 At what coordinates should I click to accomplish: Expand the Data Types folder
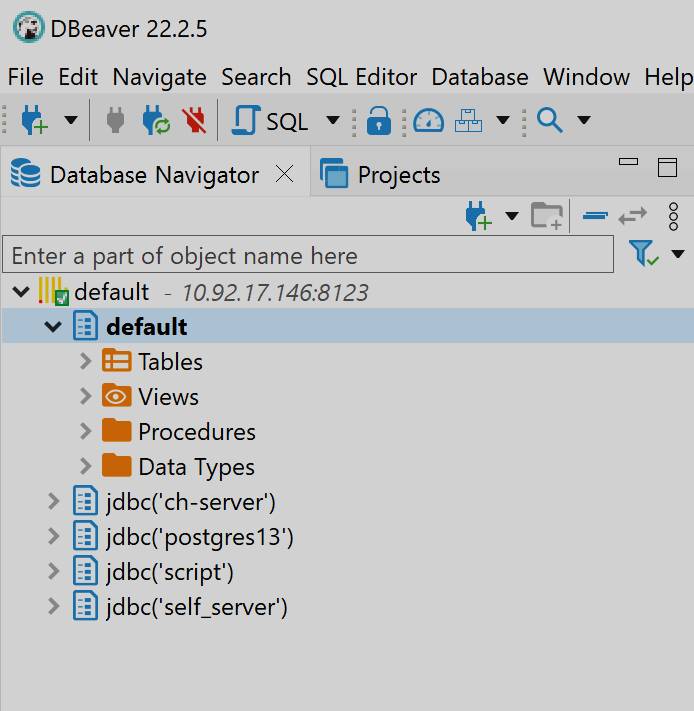pos(86,466)
